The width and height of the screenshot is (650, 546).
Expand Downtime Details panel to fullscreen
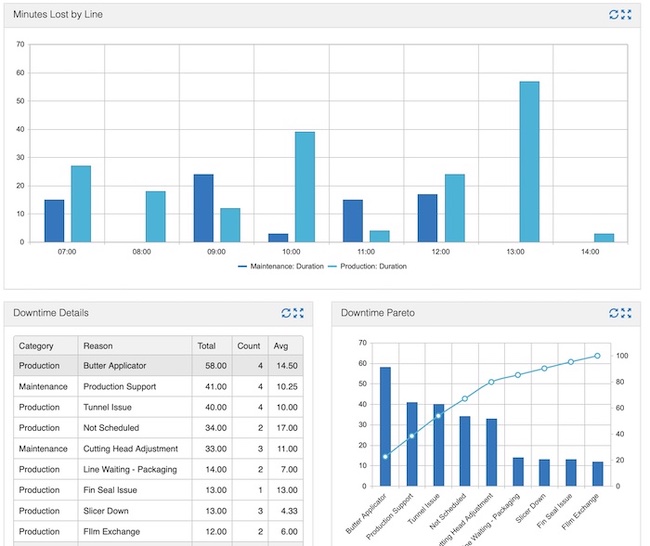coord(298,313)
